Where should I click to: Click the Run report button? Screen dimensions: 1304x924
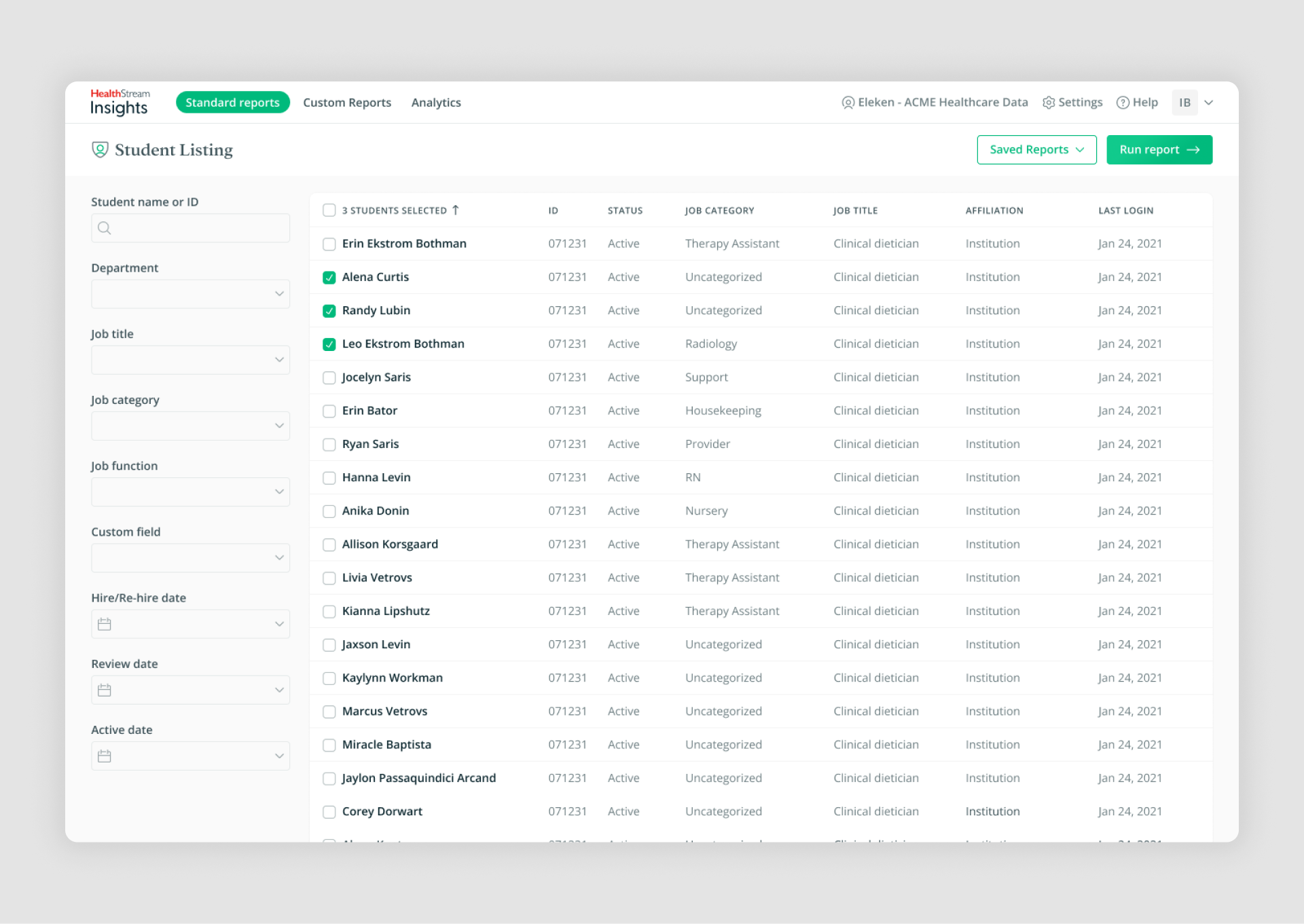pyautogui.click(x=1161, y=150)
